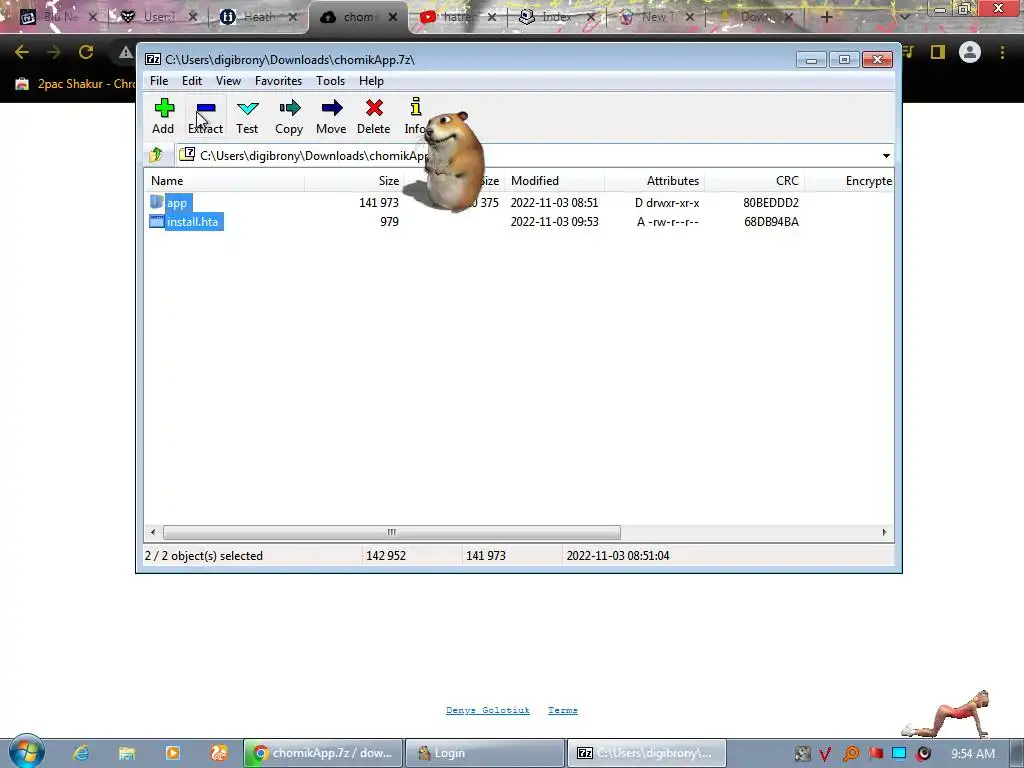Switch to the Login taskbar button
The height and width of the screenshot is (768, 1024).
(x=485, y=753)
